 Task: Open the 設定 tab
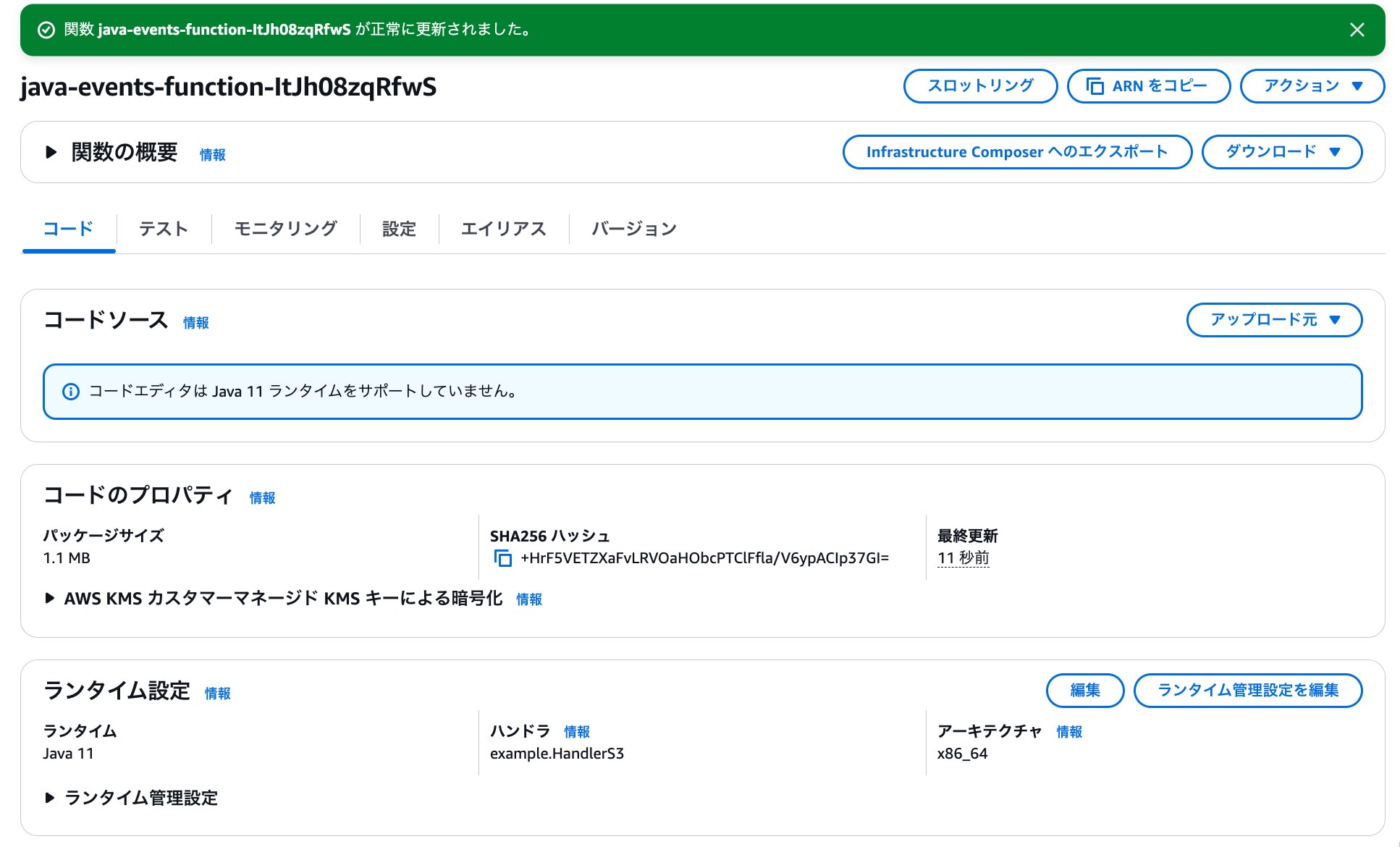(x=399, y=229)
